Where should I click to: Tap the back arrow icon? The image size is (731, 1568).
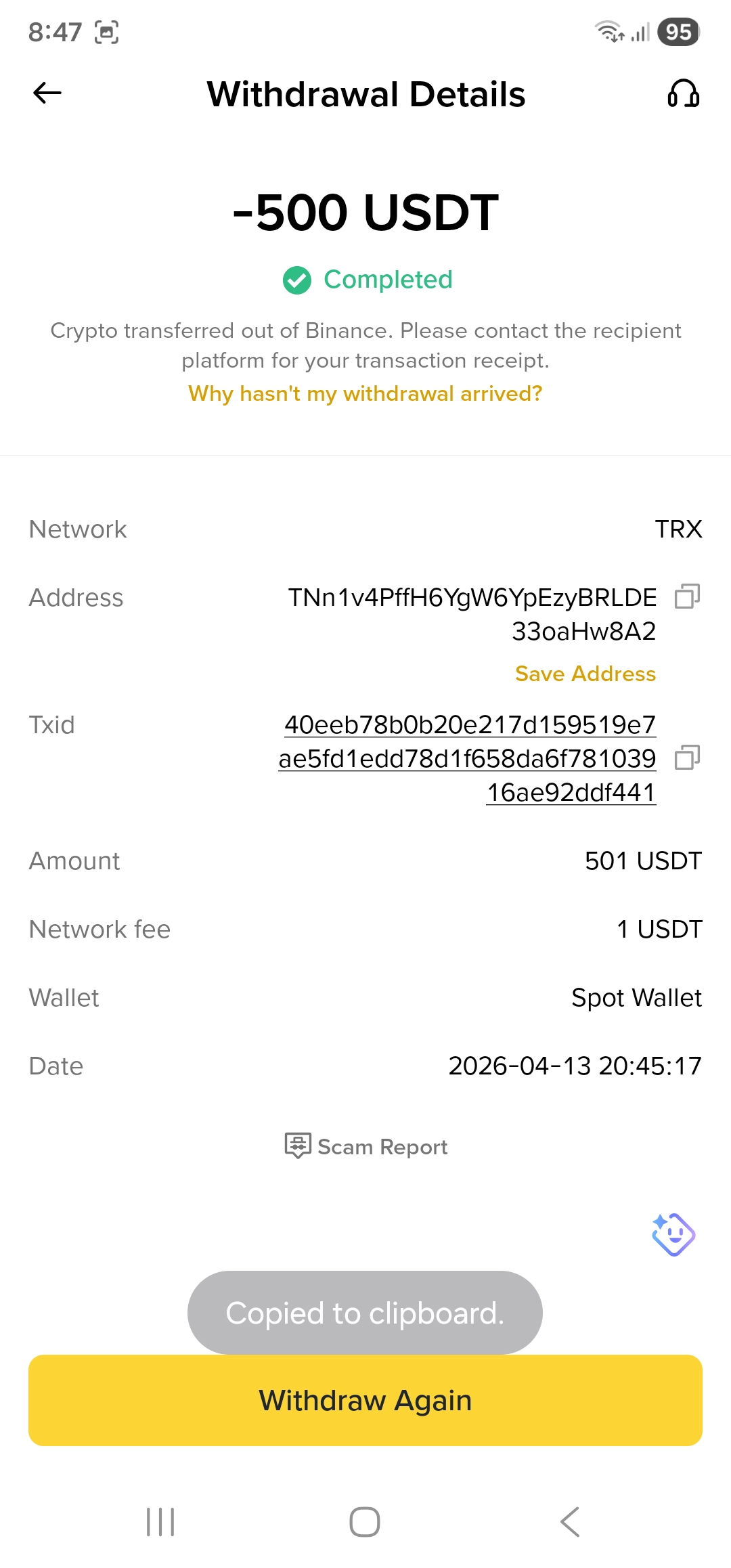click(x=47, y=93)
